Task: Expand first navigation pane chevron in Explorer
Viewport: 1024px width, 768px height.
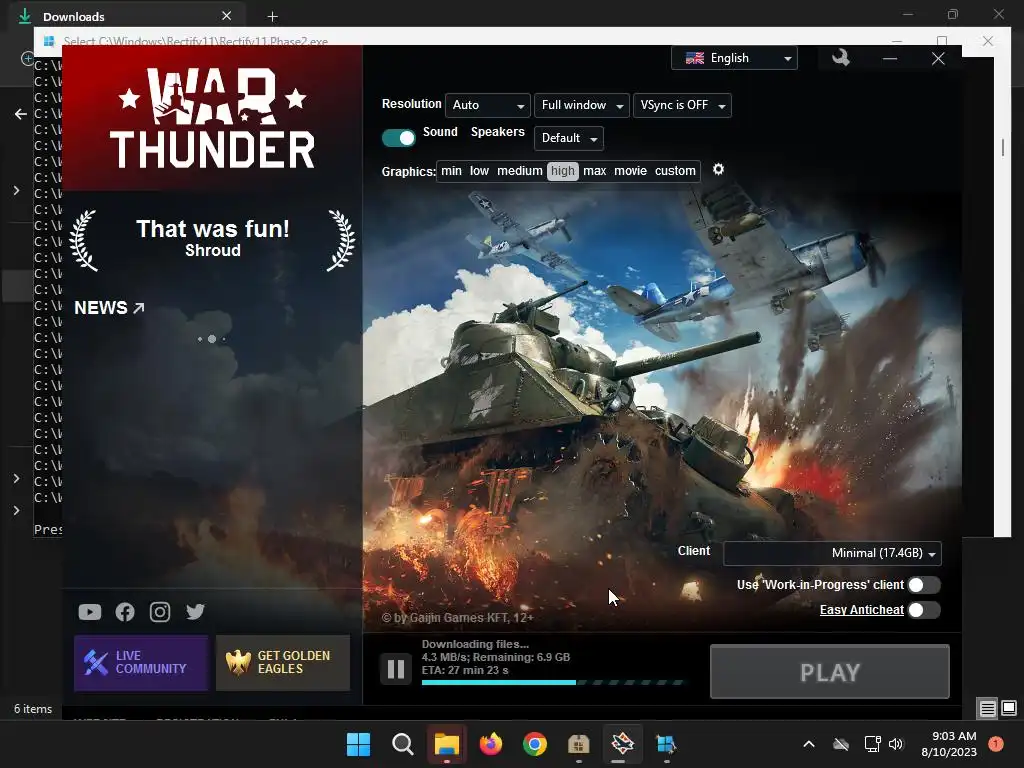Action: [x=16, y=191]
